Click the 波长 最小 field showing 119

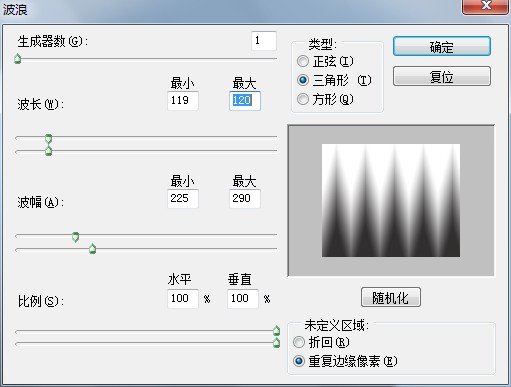[183, 100]
